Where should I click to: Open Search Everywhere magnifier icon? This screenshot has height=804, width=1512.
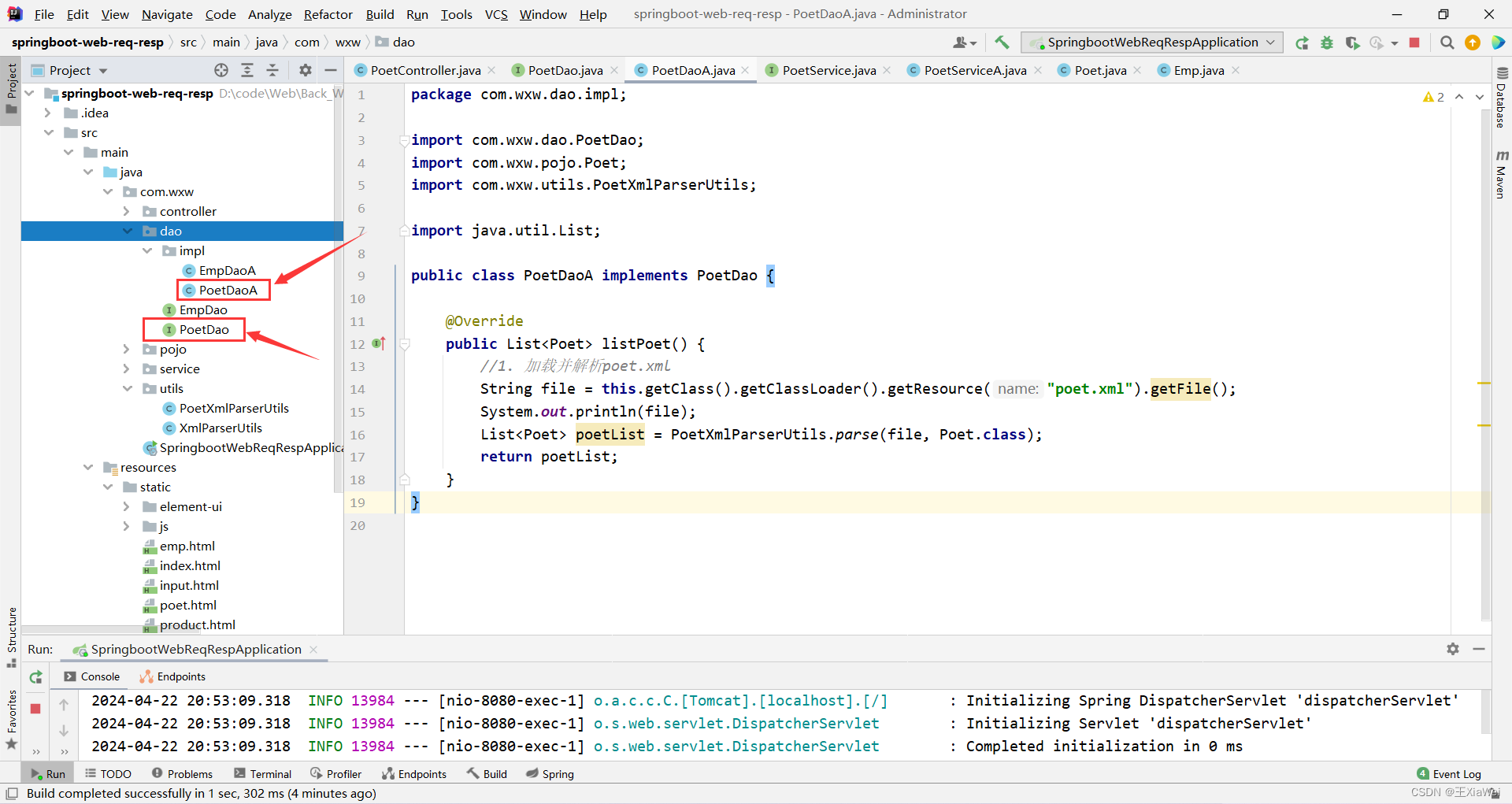[x=1447, y=43]
